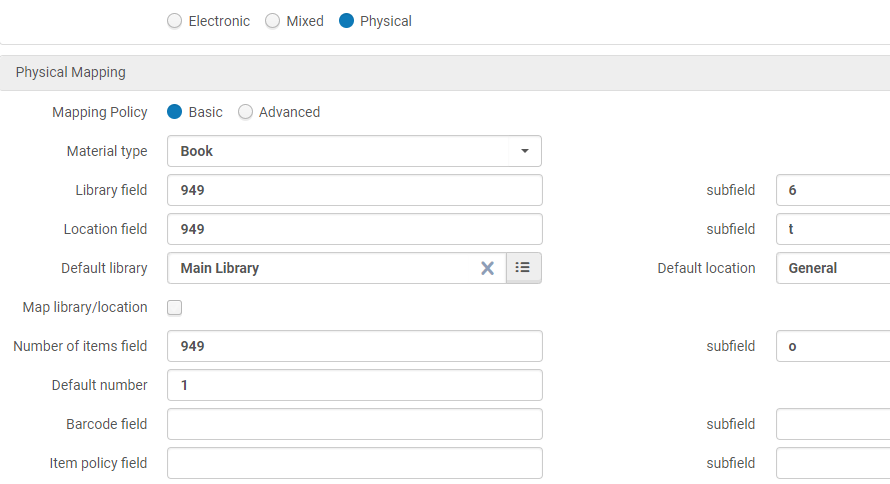Click into the Barcode field input
The image size is (890, 484).
354,424
